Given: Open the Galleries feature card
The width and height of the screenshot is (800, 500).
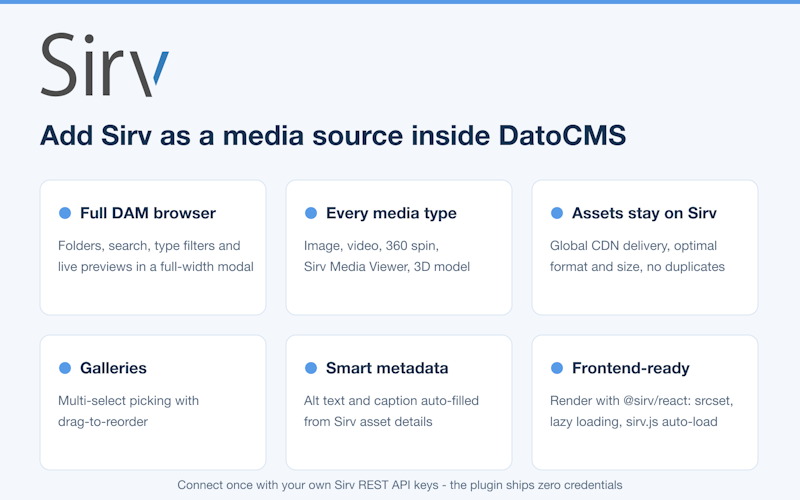Looking at the screenshot, I should click(153, 403).
